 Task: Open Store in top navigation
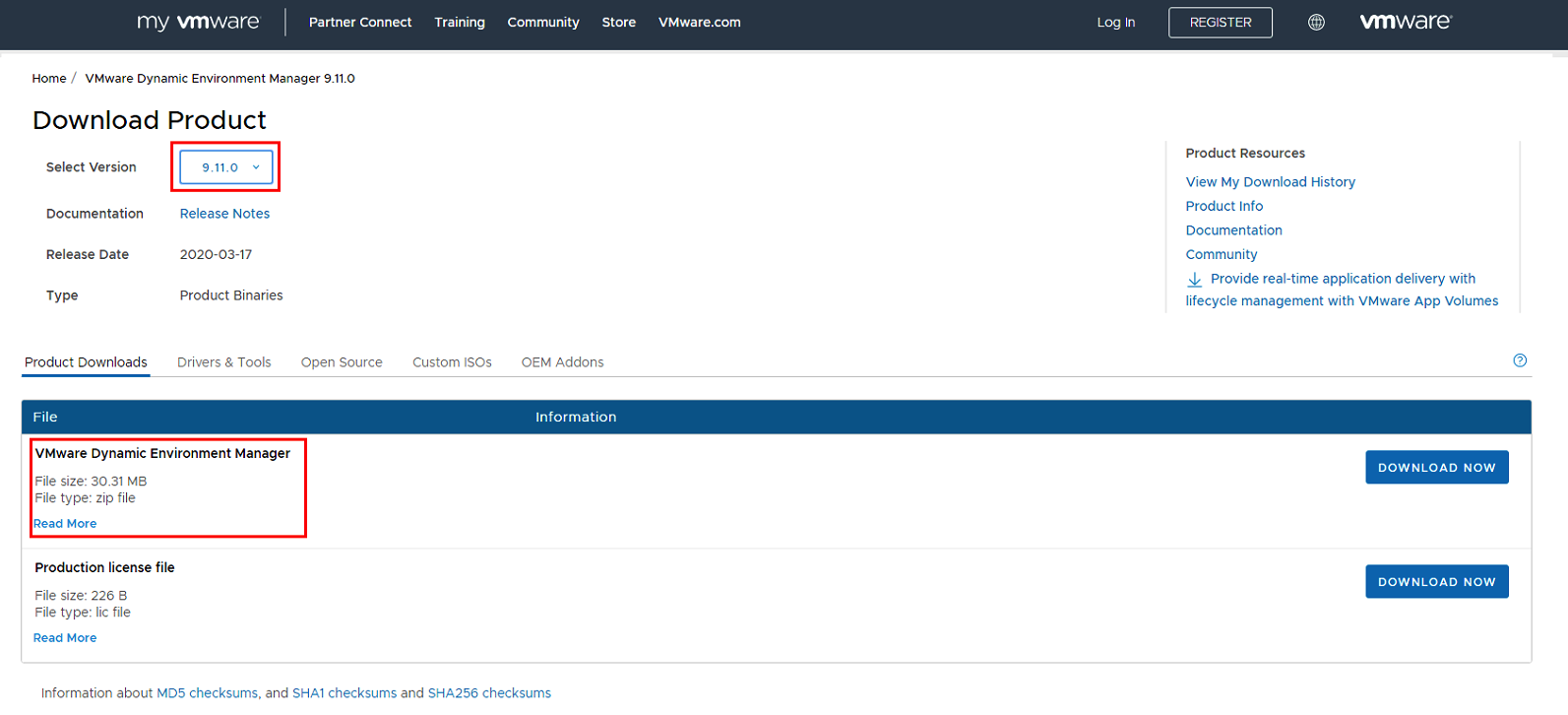coord(619,22)
